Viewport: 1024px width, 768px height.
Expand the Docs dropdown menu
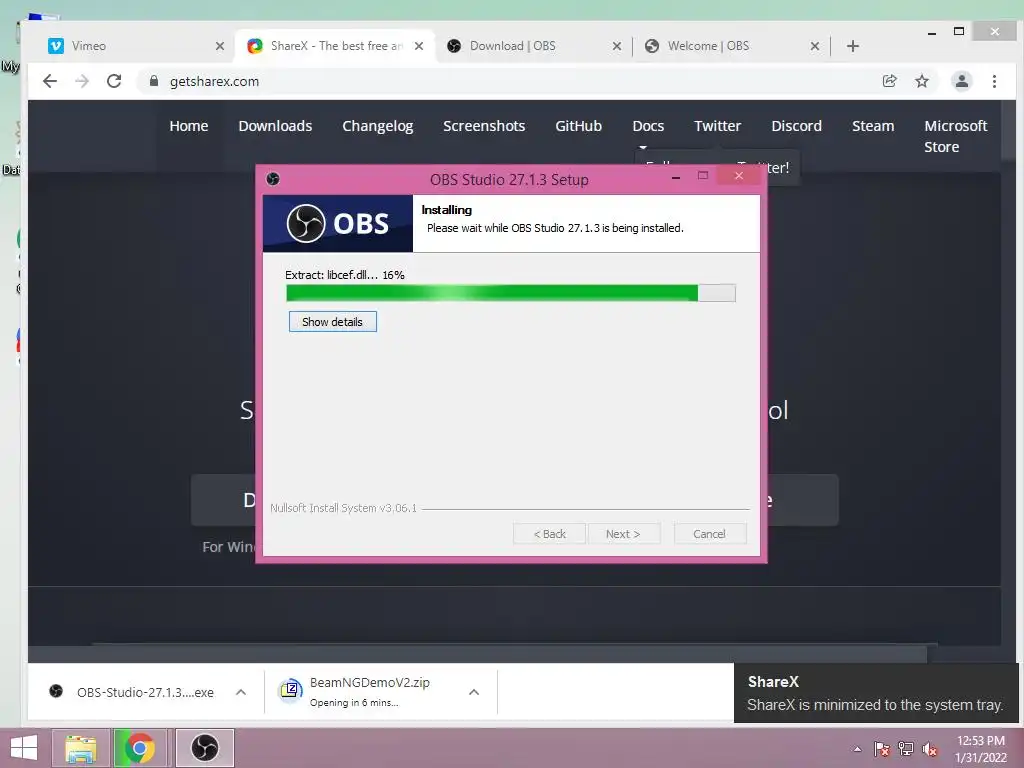[648, 127]
